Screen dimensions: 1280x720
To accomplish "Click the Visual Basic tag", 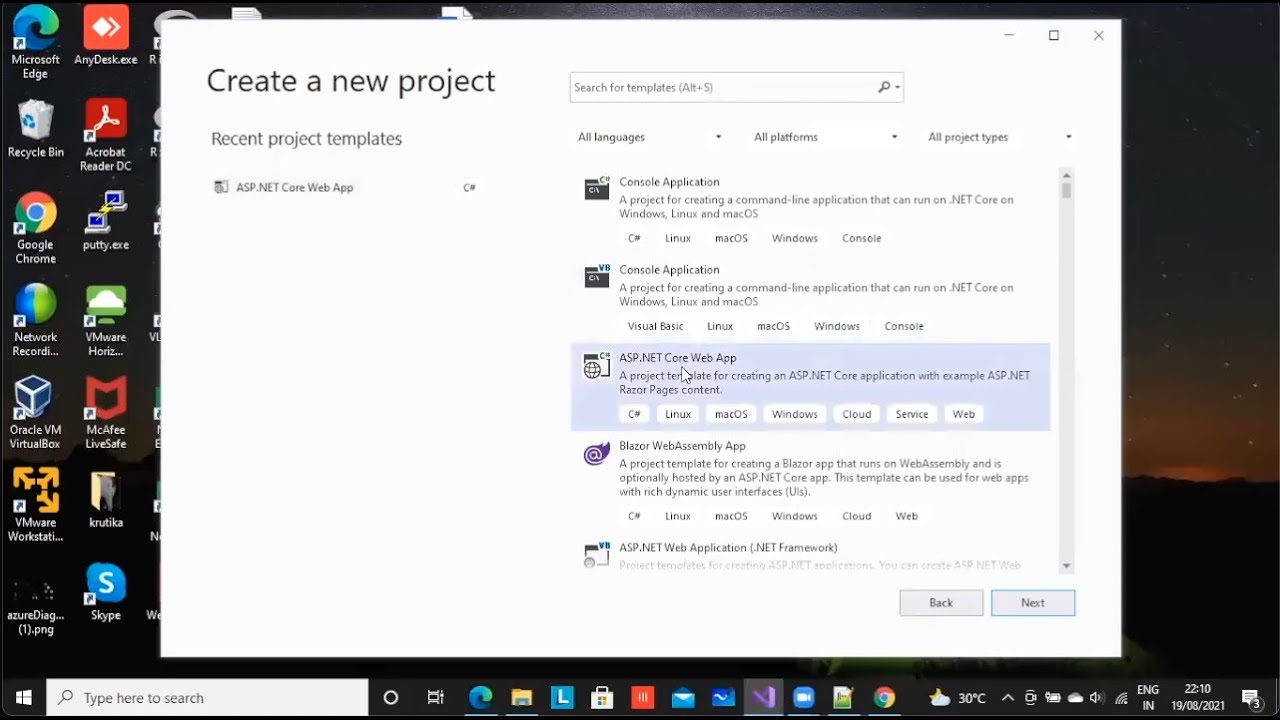I will [656, 326].
